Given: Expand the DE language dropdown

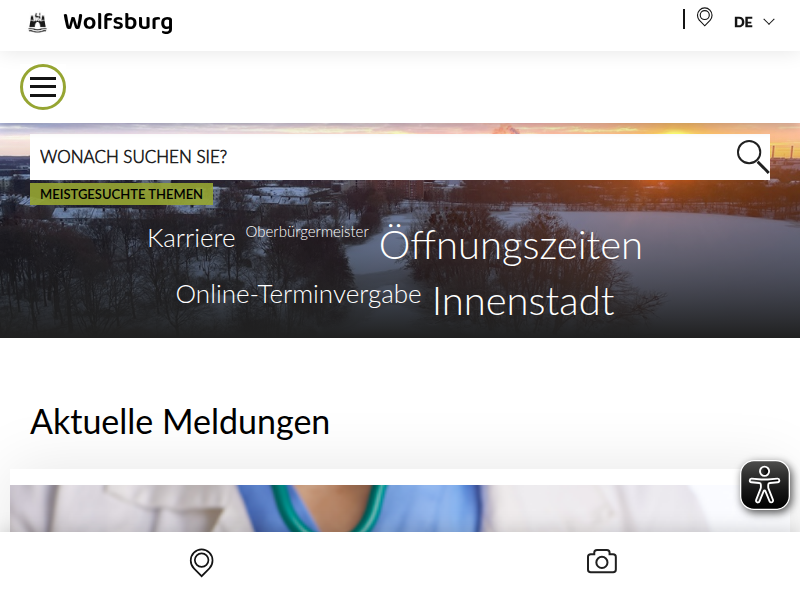Looking at the screenshot, I should pyautogui.click(x=754, y=22).
